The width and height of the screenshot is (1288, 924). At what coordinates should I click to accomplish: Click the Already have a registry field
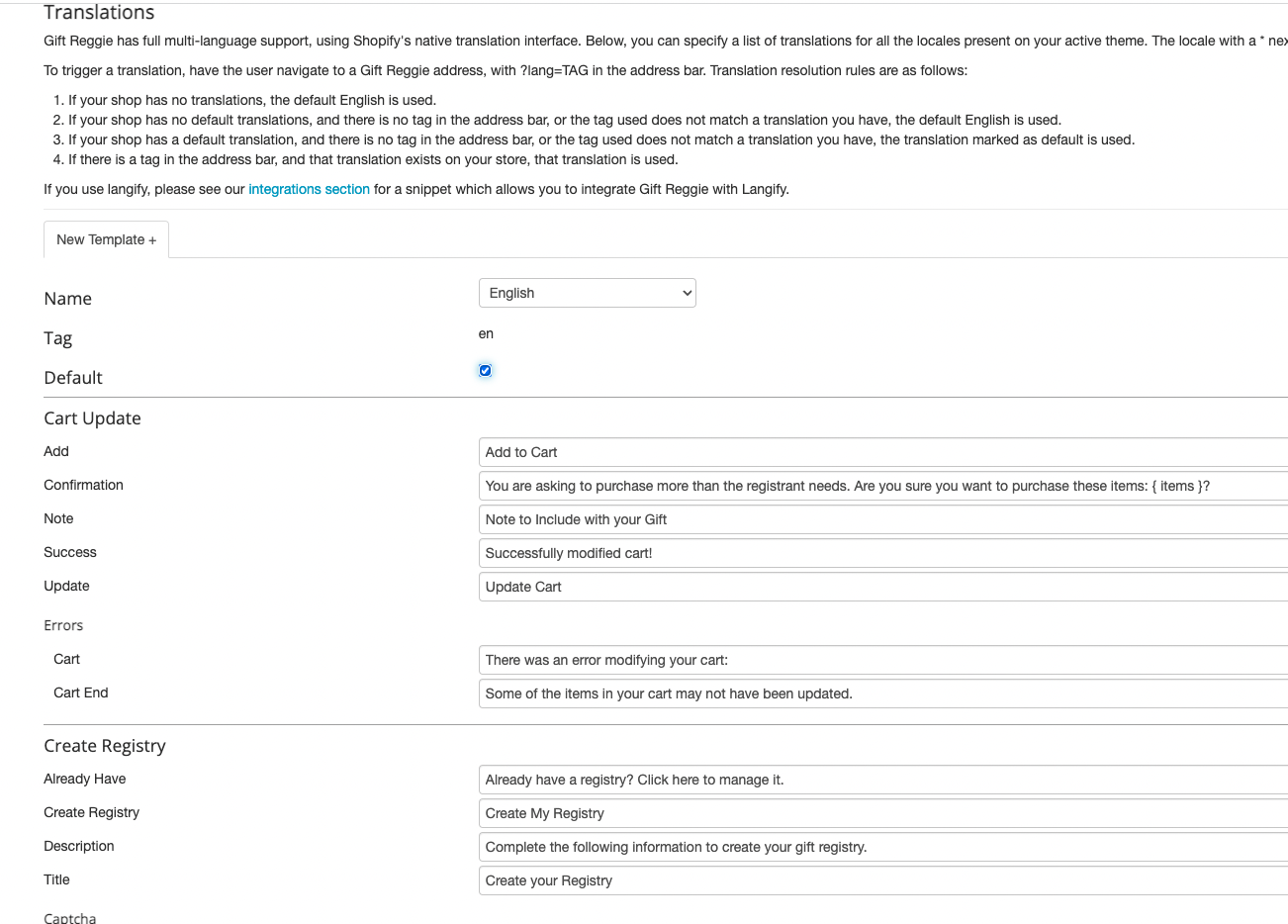pyautogui.click(x=883, y=780)
